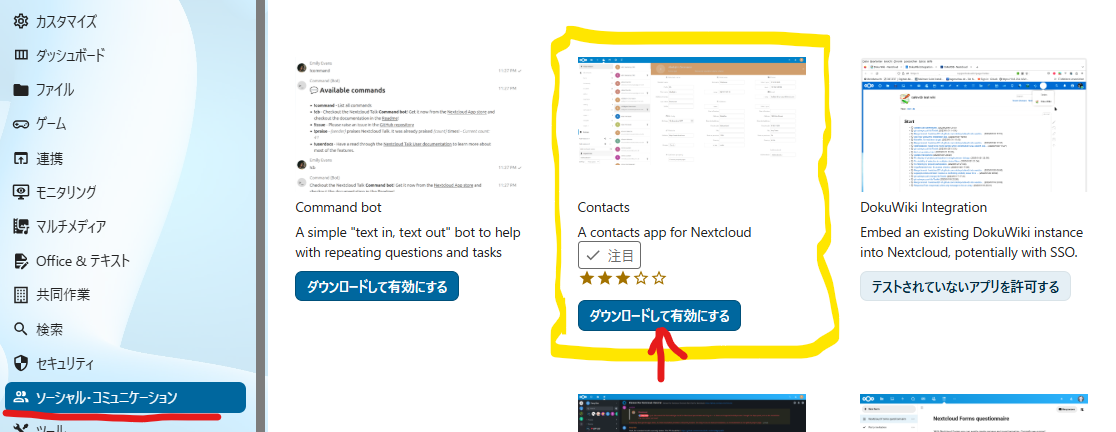
Task: Go to the マルチメディア category
Action: point(125,226)
